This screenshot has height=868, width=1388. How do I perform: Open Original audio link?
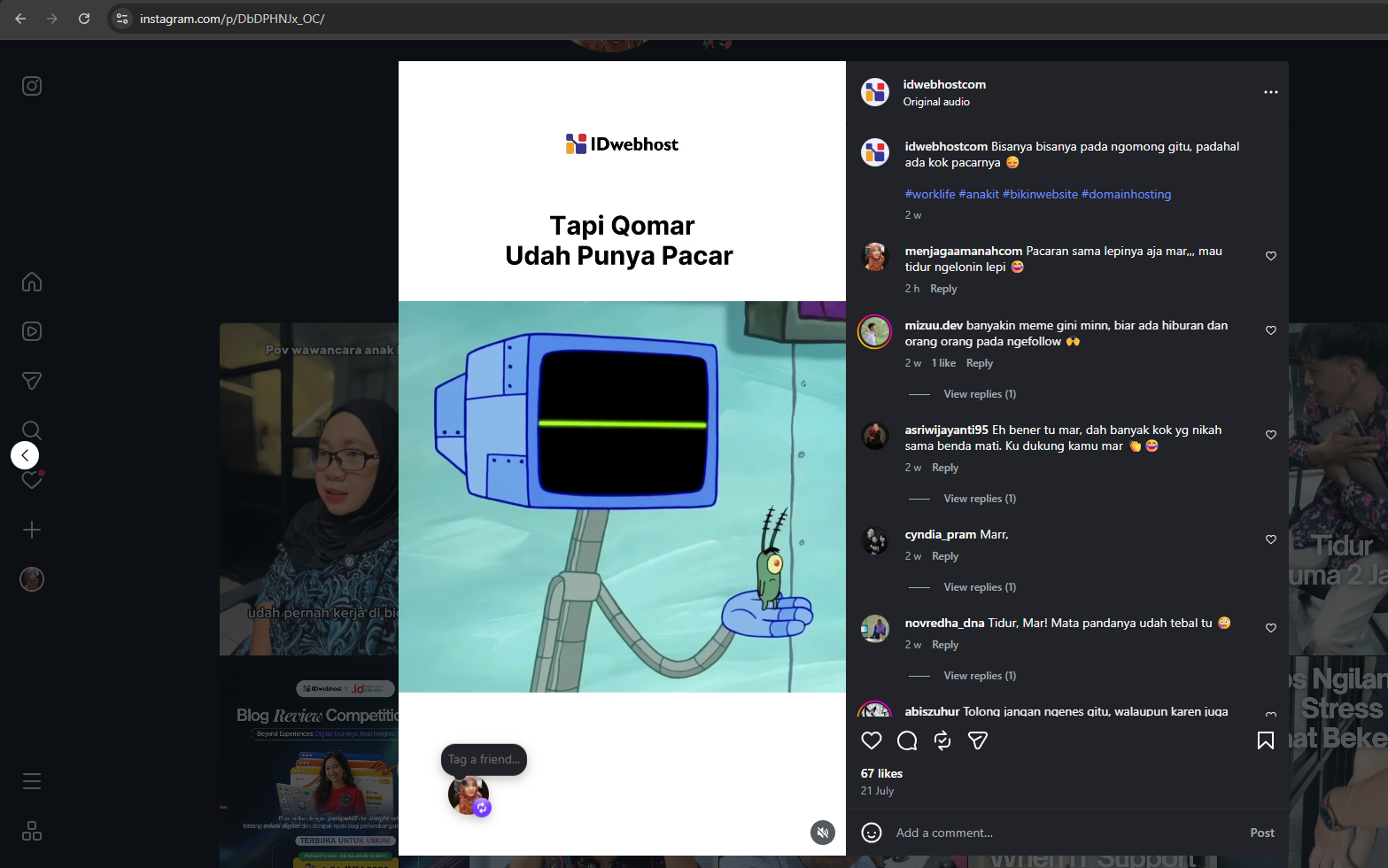(x=936, y=102)
